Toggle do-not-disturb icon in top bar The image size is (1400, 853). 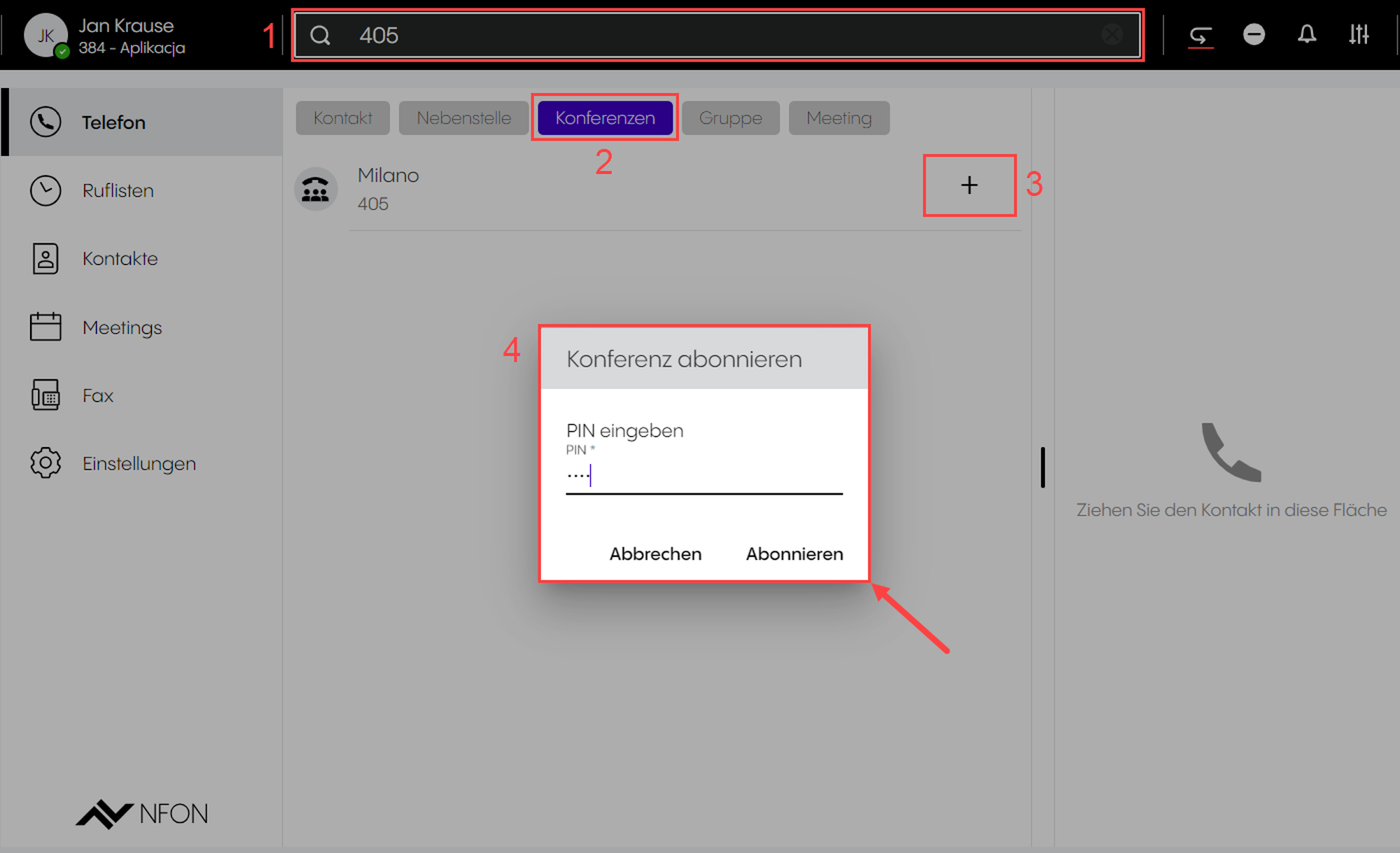point(1254,34)
